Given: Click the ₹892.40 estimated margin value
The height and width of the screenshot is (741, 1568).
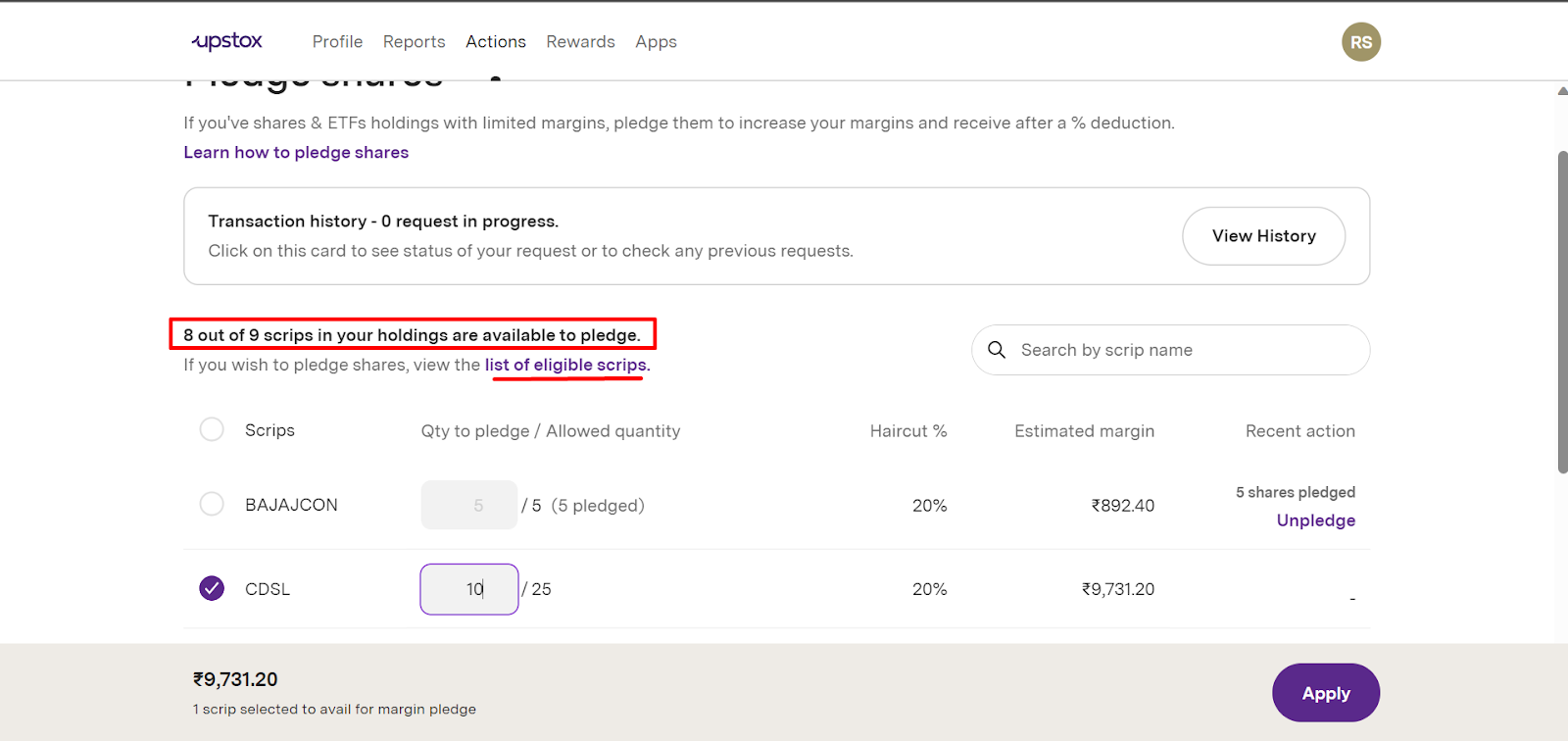Looking at the screenshot, I should [1123, 506].
